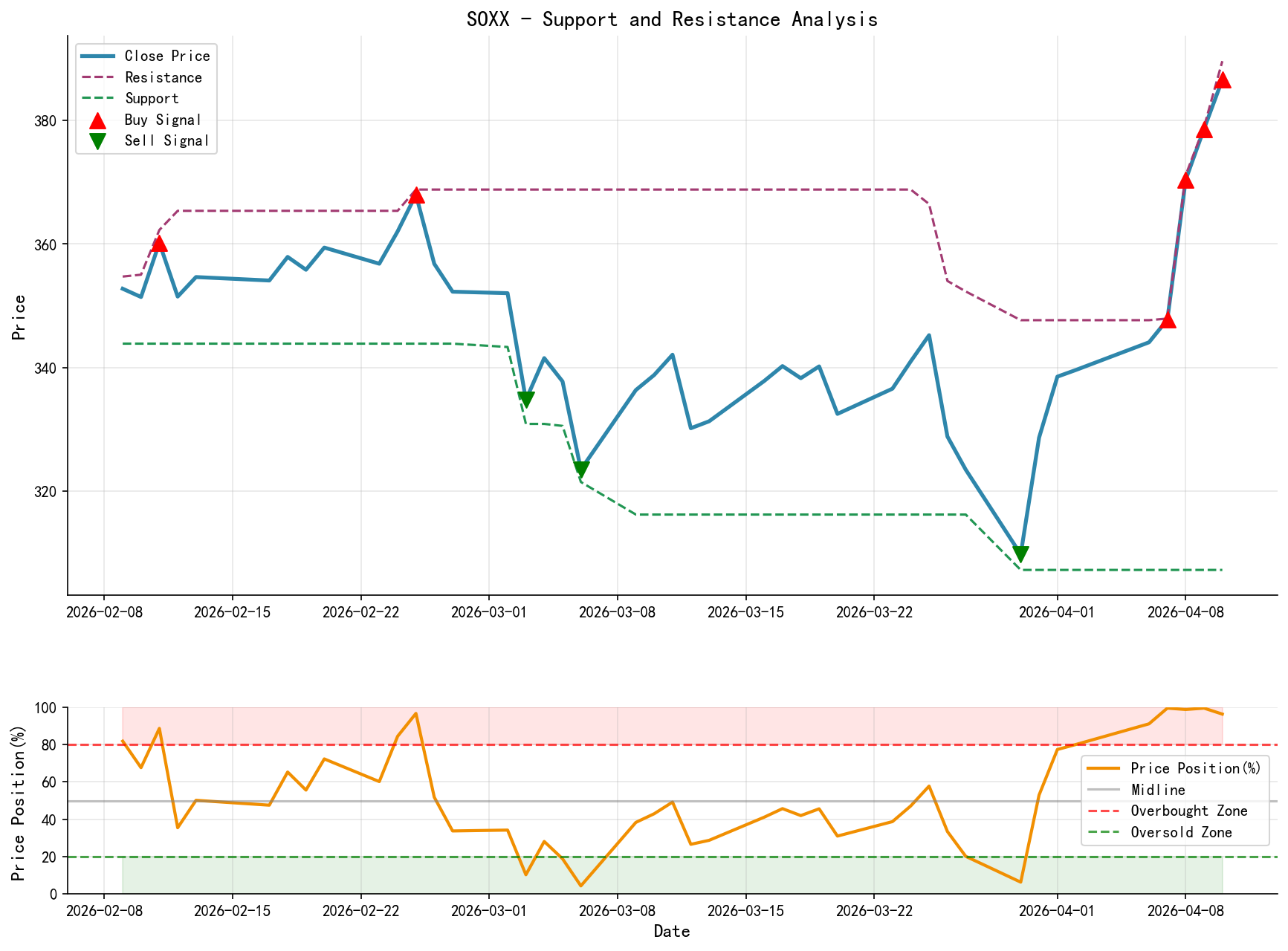Image resolution: width=1288 pixels, height=951 pixels.
Task: Click the buy triangle near 348 before April 8
Action: point(1168,319)
